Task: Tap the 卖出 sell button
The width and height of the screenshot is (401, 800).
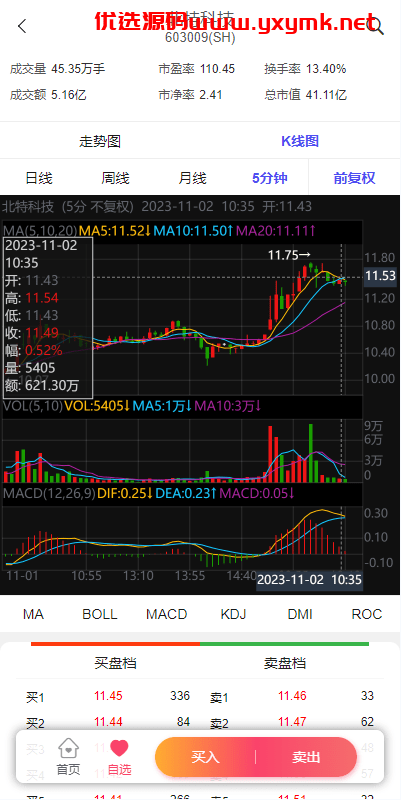Action: pyautogui.click(x=306, y=757)
